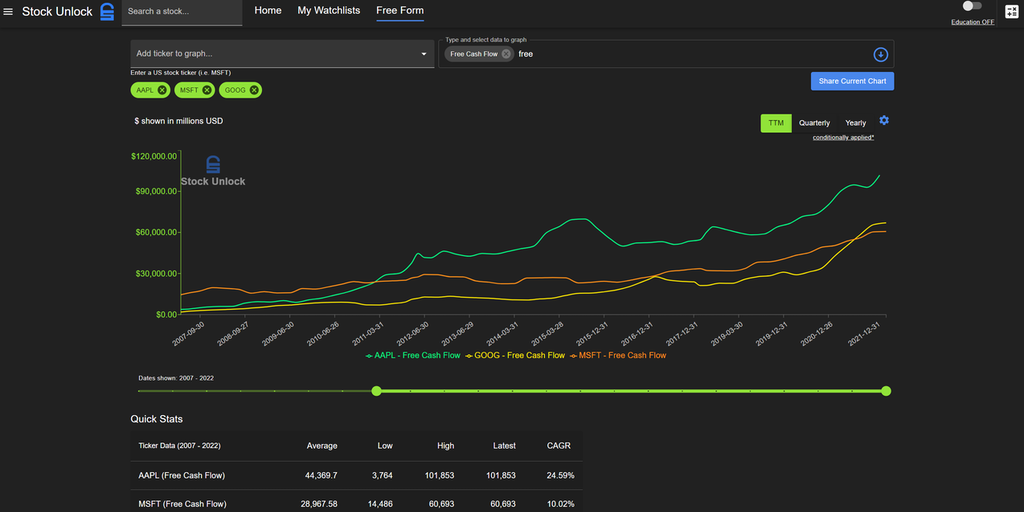This screenshot has height=512, width=1024.
Task: Switch to Yearly period view
Action: point(856,123)
